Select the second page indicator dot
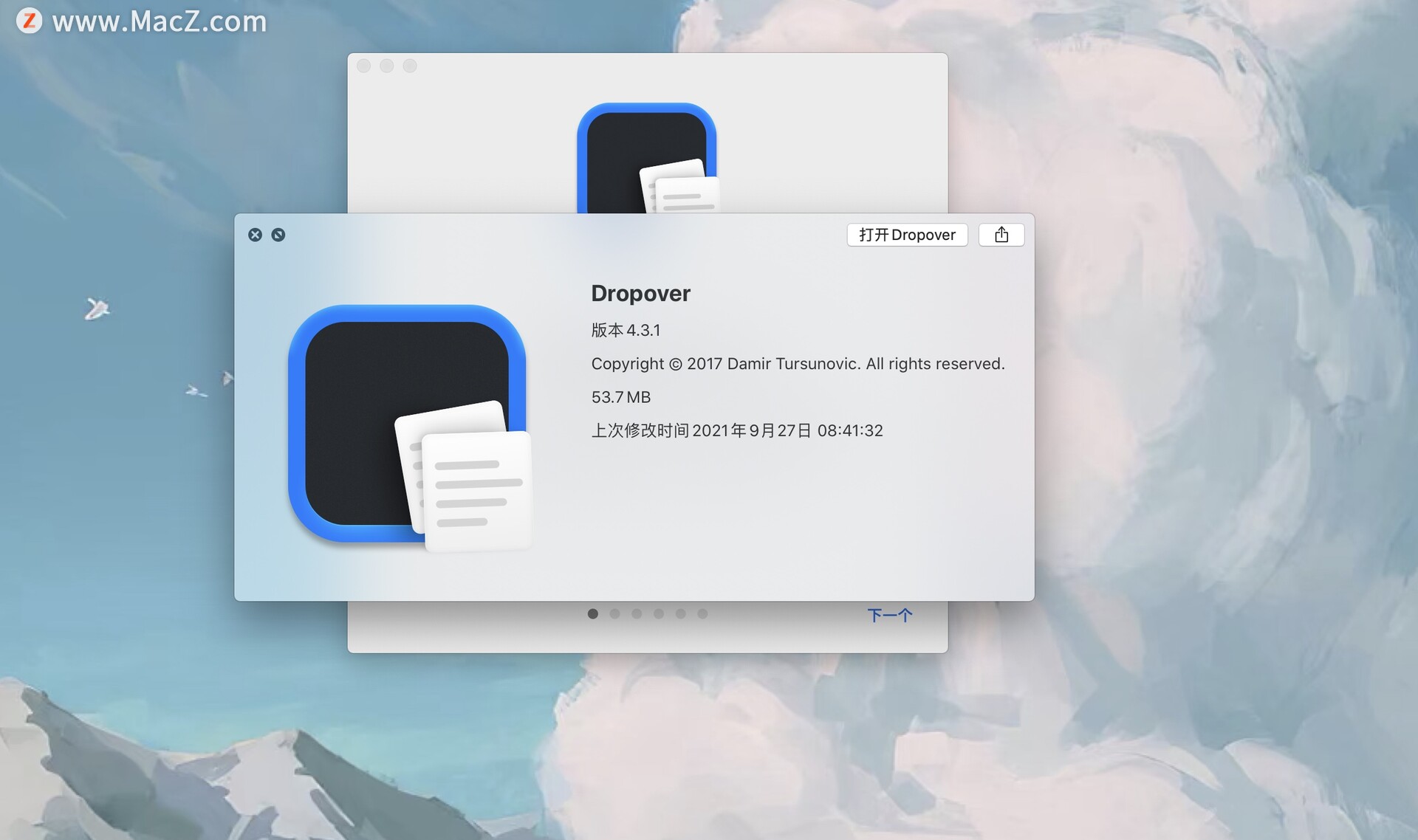This screenshot has width=1418, height=840. tap(614, 613)
